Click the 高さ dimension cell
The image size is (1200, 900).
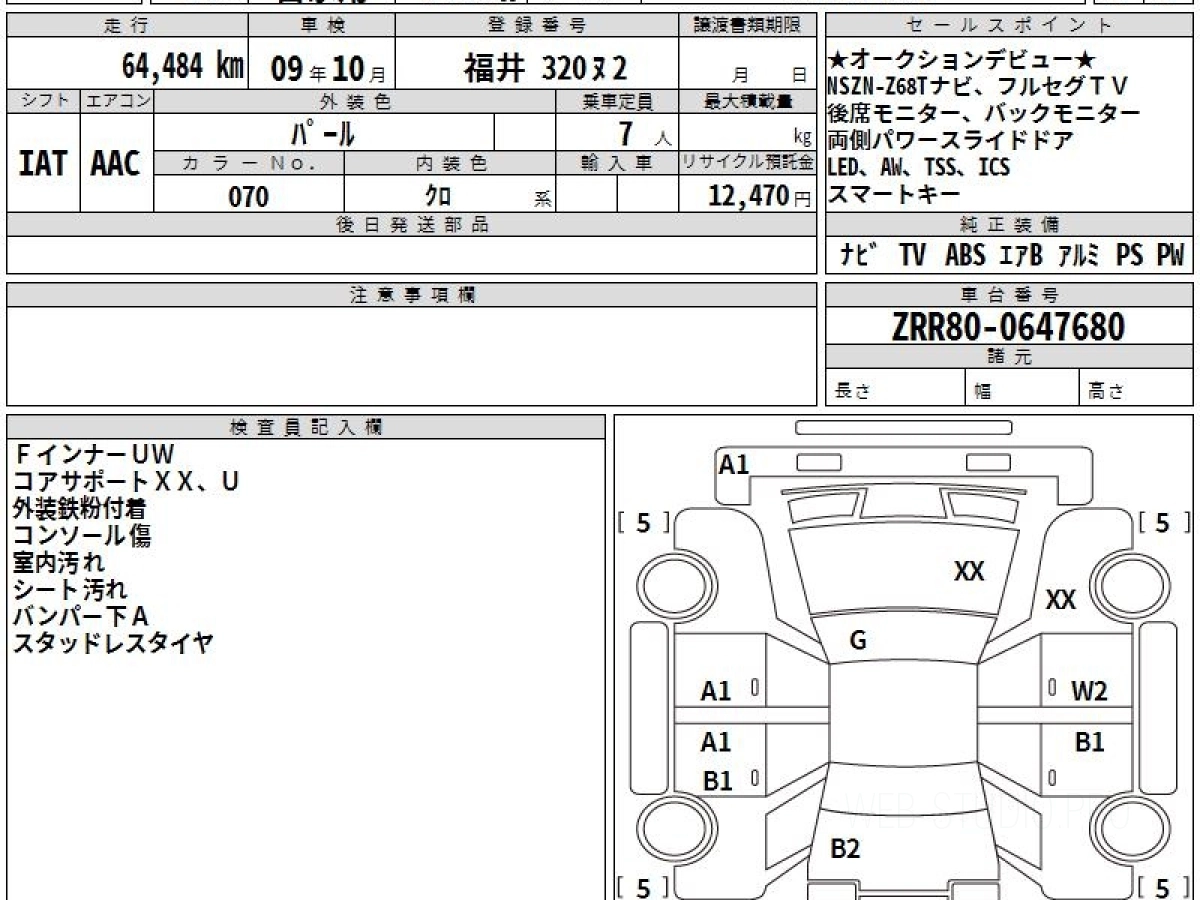1136,389
